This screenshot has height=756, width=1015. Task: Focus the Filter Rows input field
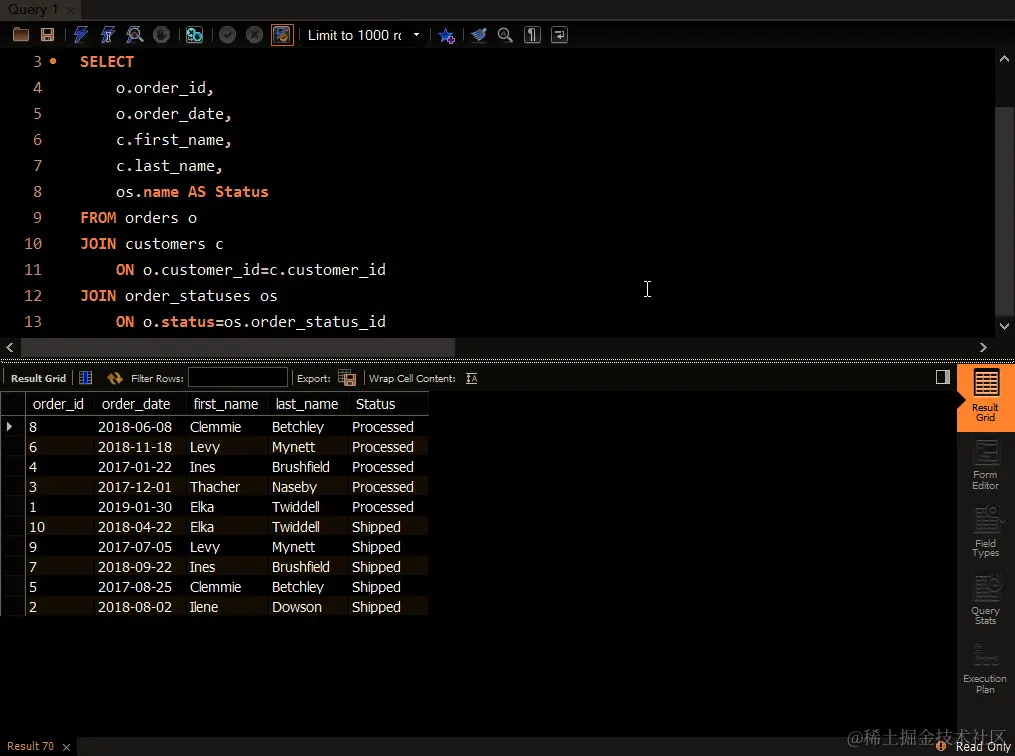coord(238,378)
